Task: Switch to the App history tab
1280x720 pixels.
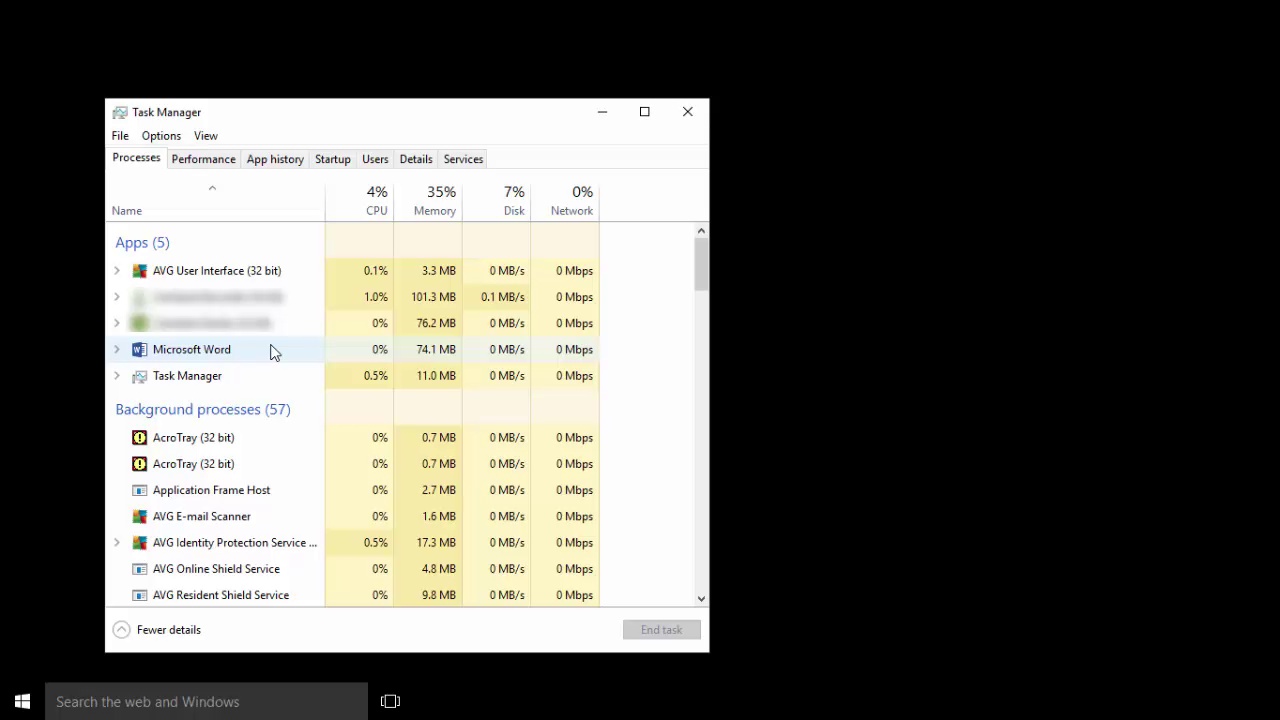Action: click(275, 159)
